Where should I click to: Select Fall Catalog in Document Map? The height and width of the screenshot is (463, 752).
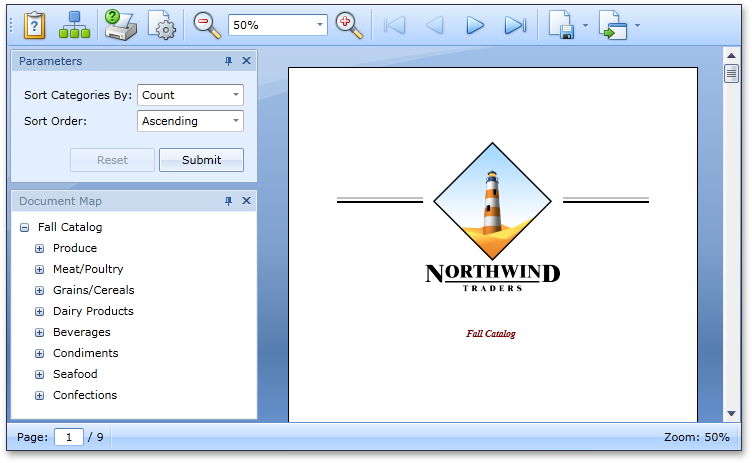point(70,227)
